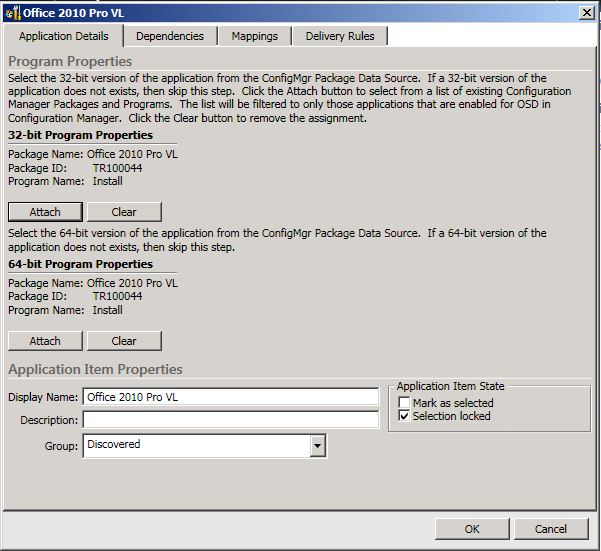The height and width of the screenshot is (551, 601).
Task: Select the 32-bit Package ID TR100044 text
Action: [117, 168]
